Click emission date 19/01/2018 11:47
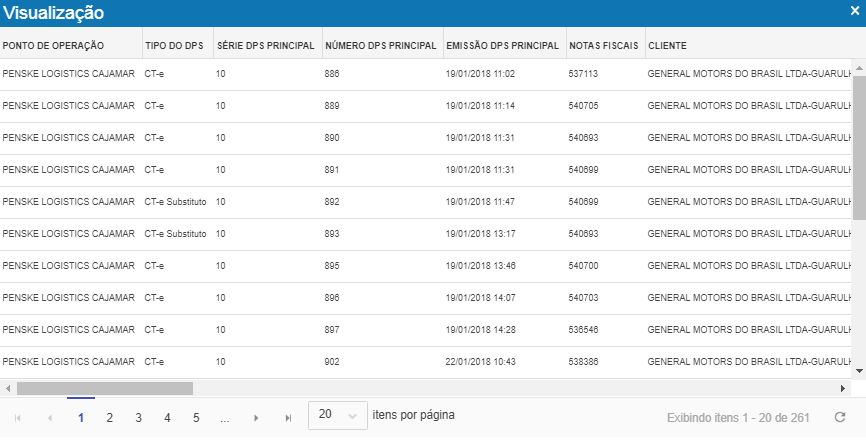866x440 pixels. pyautogui.click(x=480, y=202)
